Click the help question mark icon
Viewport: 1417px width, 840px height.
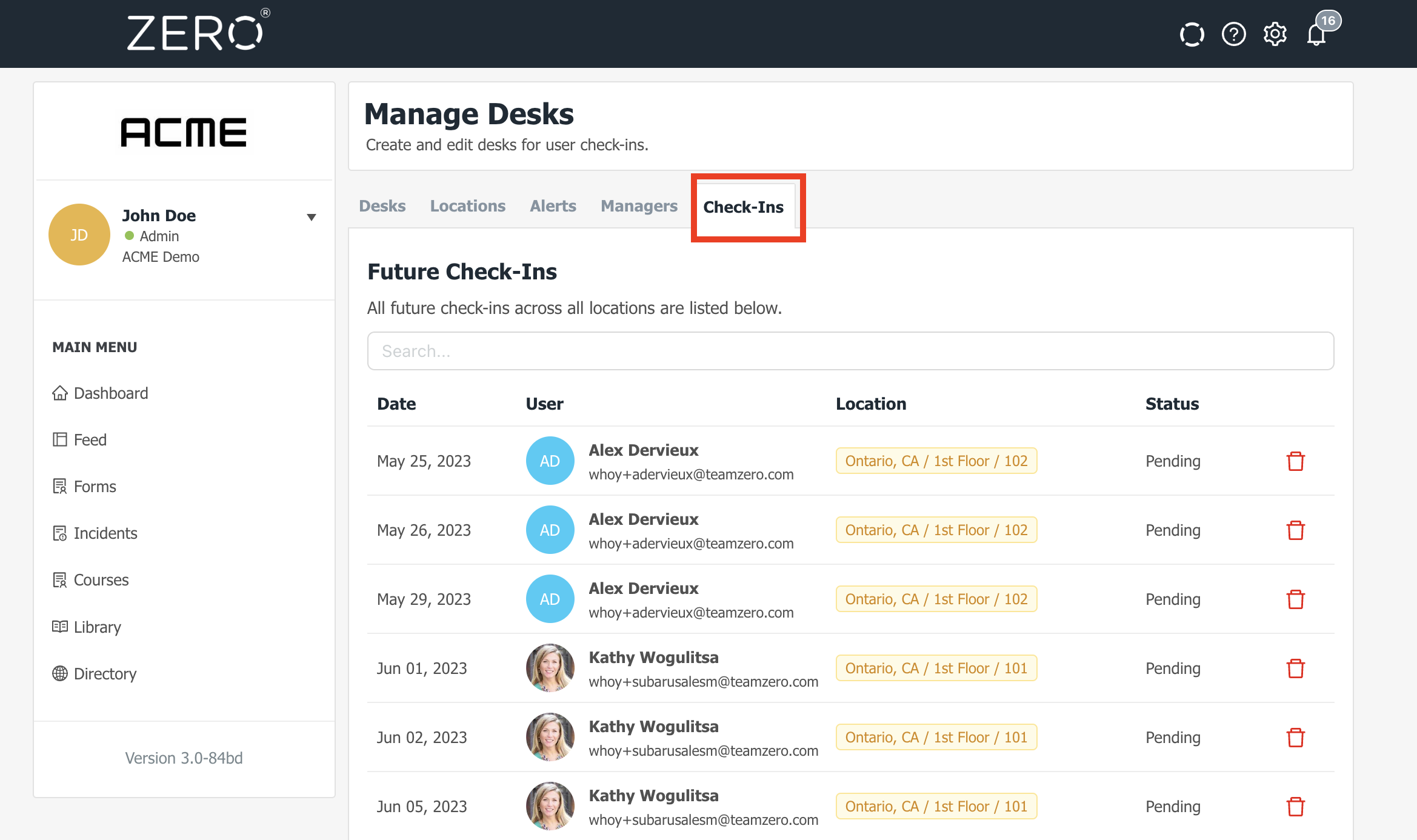(x=1233, y=35)
